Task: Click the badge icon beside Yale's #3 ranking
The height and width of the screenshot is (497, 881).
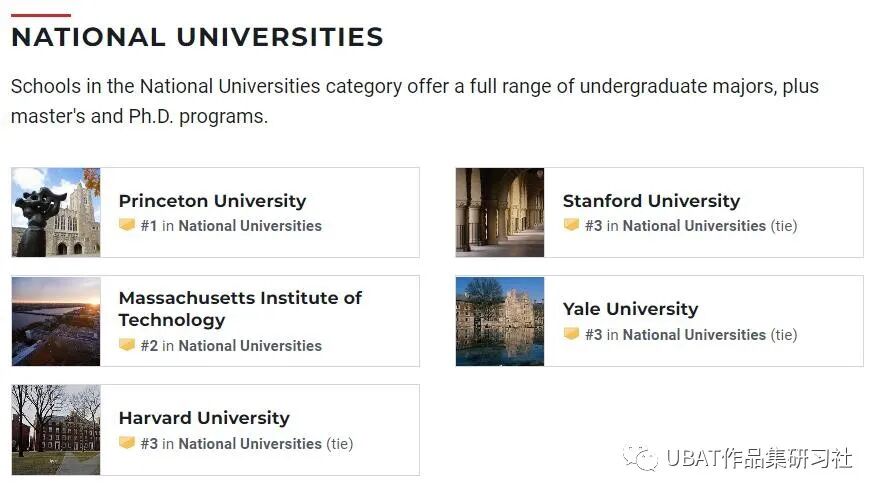Action: [571, 334]
